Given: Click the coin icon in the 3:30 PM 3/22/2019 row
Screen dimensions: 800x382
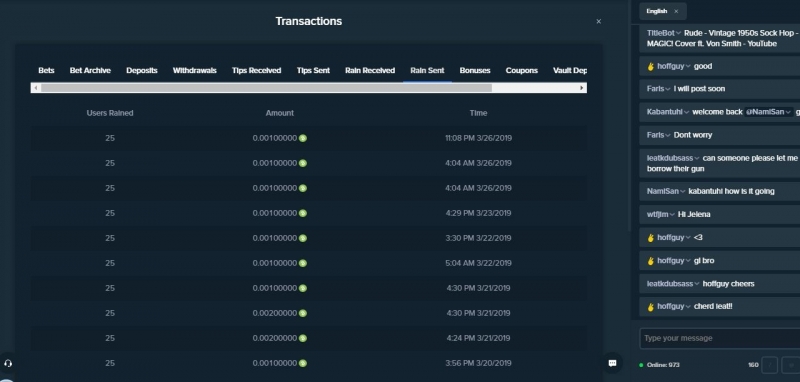Looking at the screenshot, I should pyautogui.click(x=303, y=238).
